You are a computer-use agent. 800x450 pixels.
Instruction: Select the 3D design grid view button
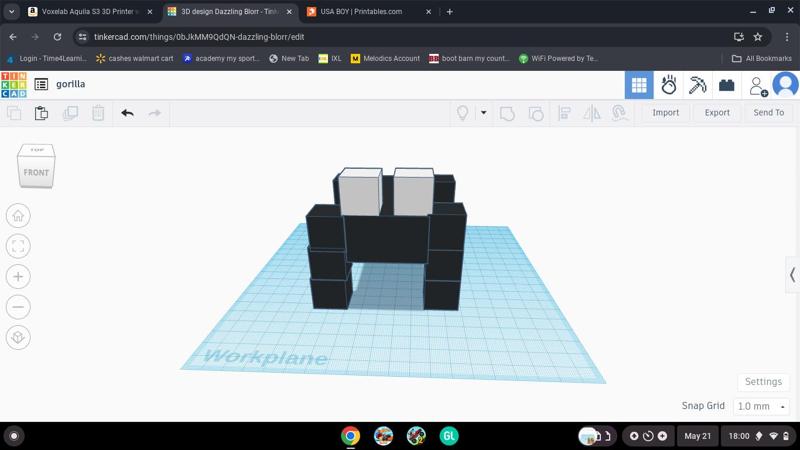pyautogui.click(x=639, y=85)
